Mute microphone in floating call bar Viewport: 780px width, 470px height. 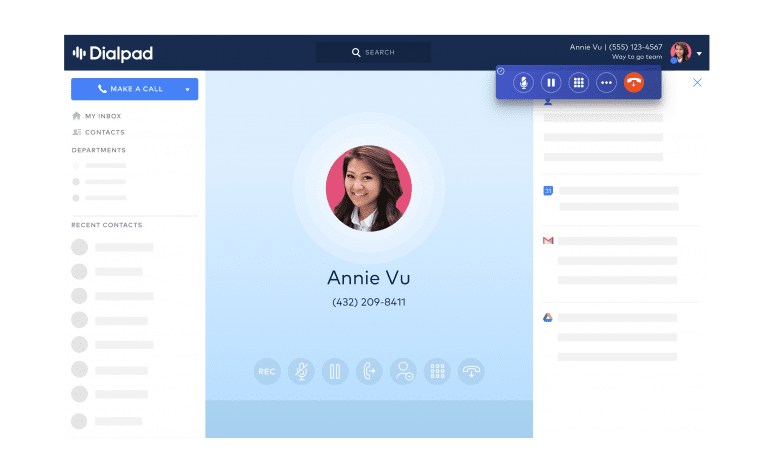click(x=523, y=83)
